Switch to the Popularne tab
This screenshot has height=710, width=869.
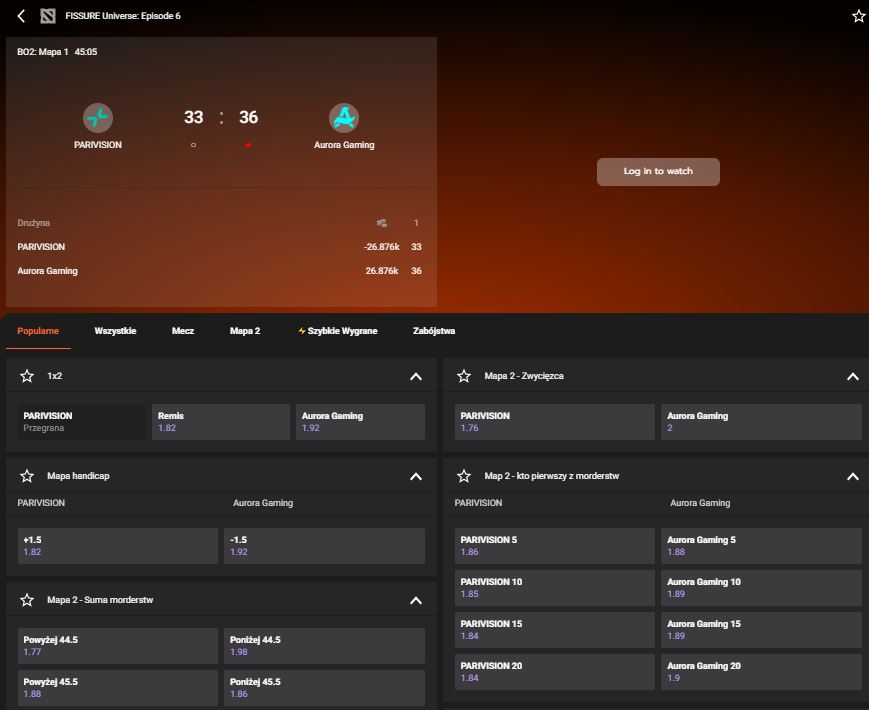click(x=38, y=331)
